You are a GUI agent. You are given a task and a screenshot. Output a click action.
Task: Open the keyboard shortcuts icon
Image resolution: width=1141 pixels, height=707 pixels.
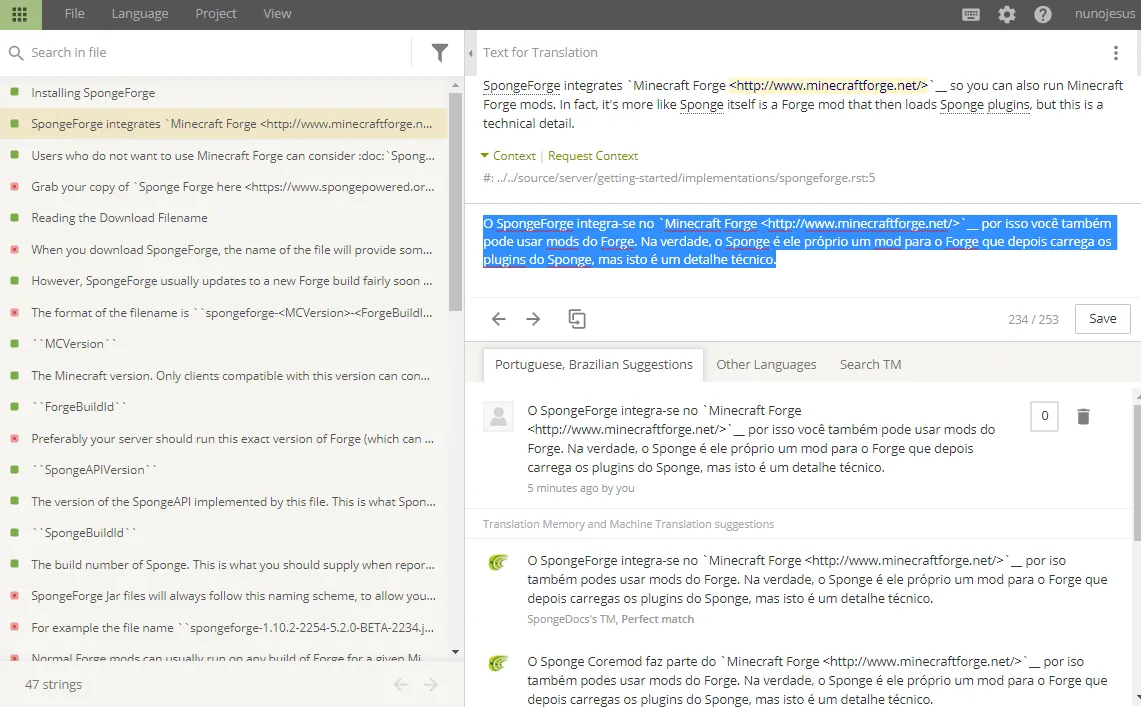point(971,14)
